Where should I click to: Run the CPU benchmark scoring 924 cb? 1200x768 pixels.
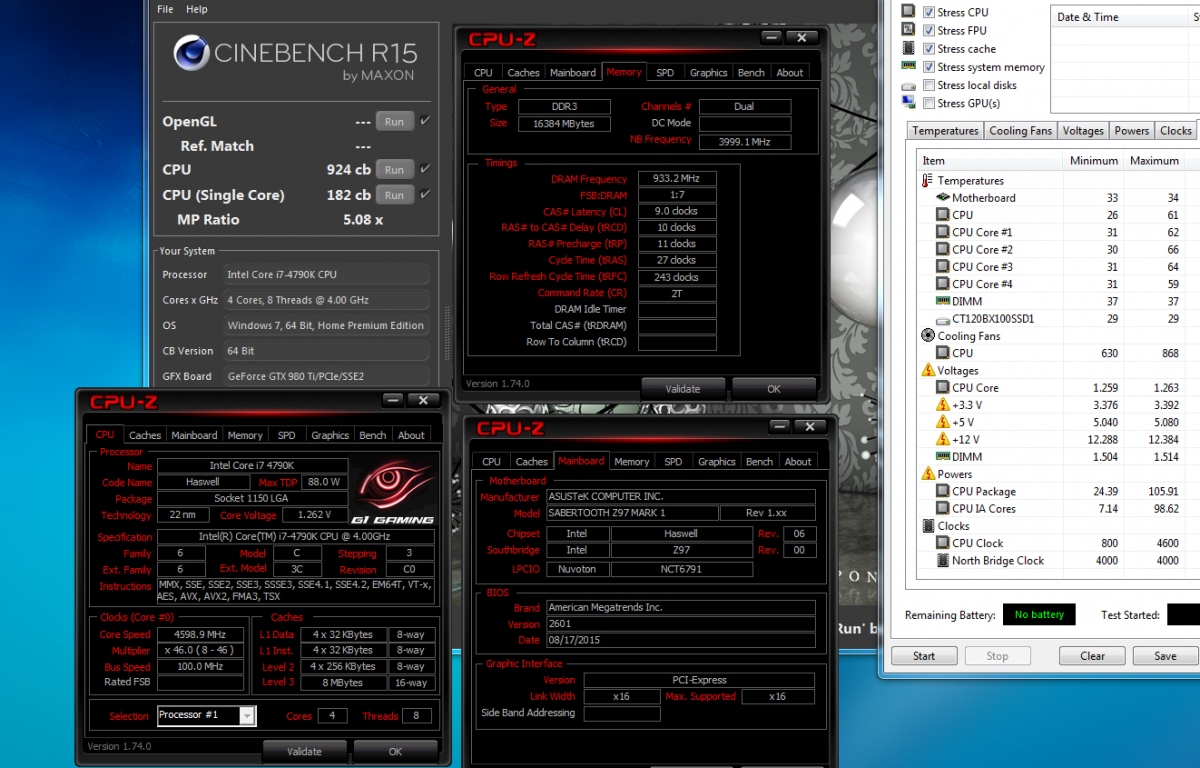[395, 170]
